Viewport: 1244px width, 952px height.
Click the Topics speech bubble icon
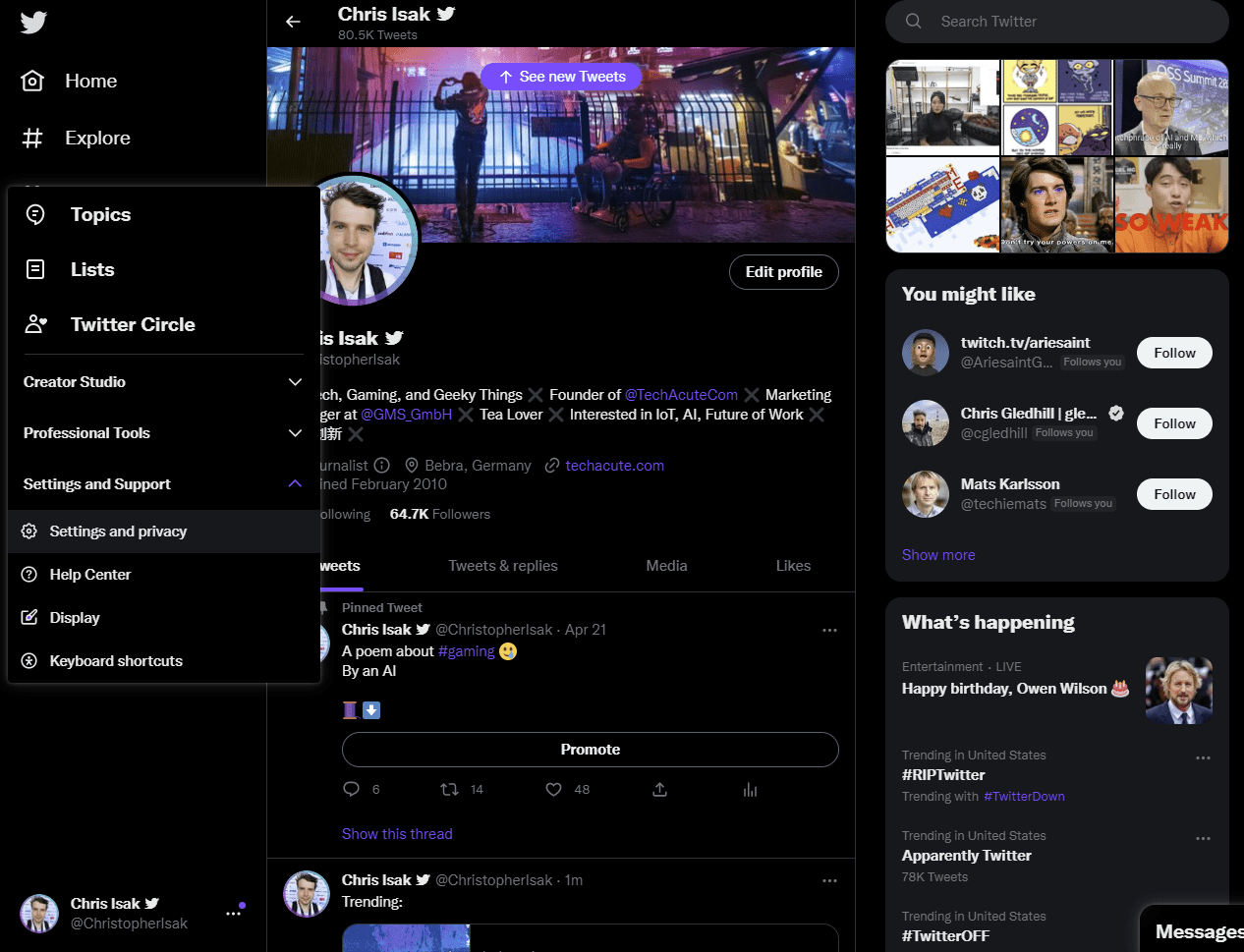pos(35,214)
